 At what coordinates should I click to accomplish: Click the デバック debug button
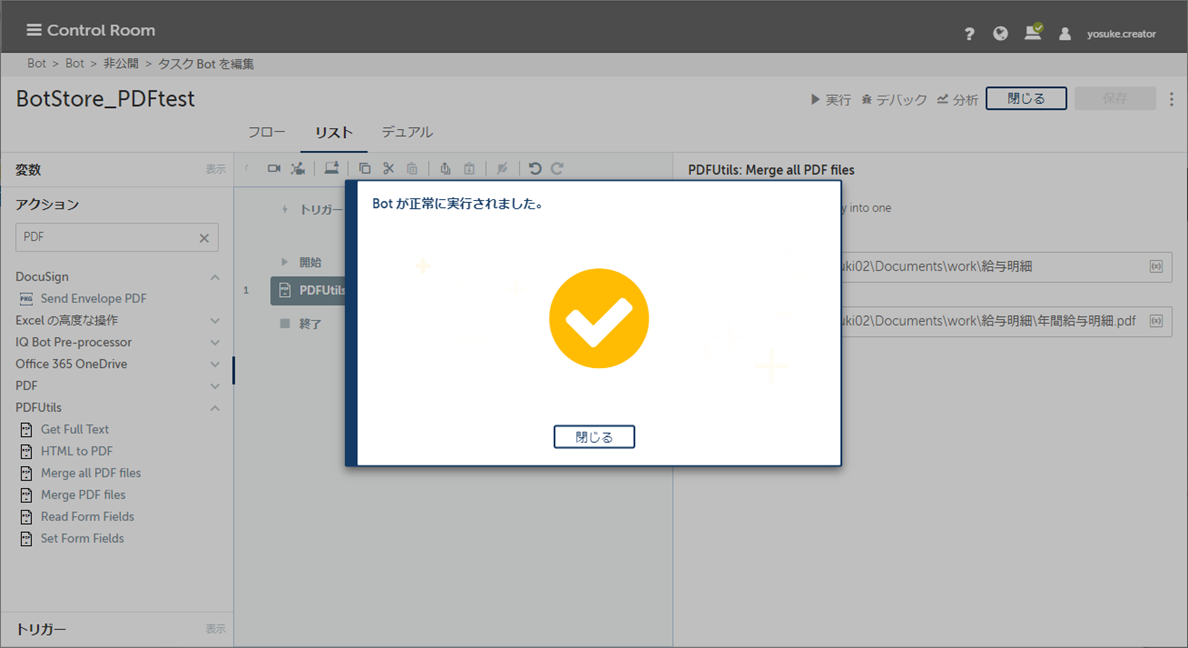894,100
